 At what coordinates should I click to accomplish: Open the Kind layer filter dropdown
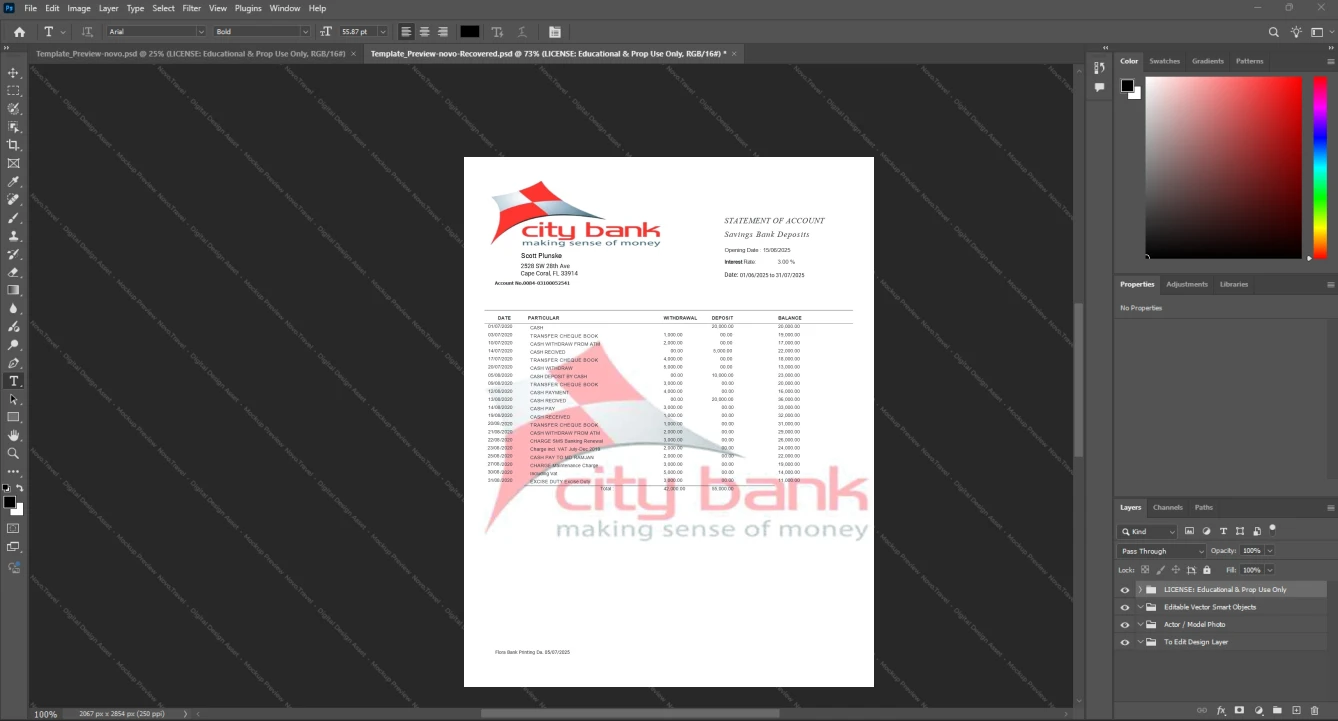[x=1148, y=531]
